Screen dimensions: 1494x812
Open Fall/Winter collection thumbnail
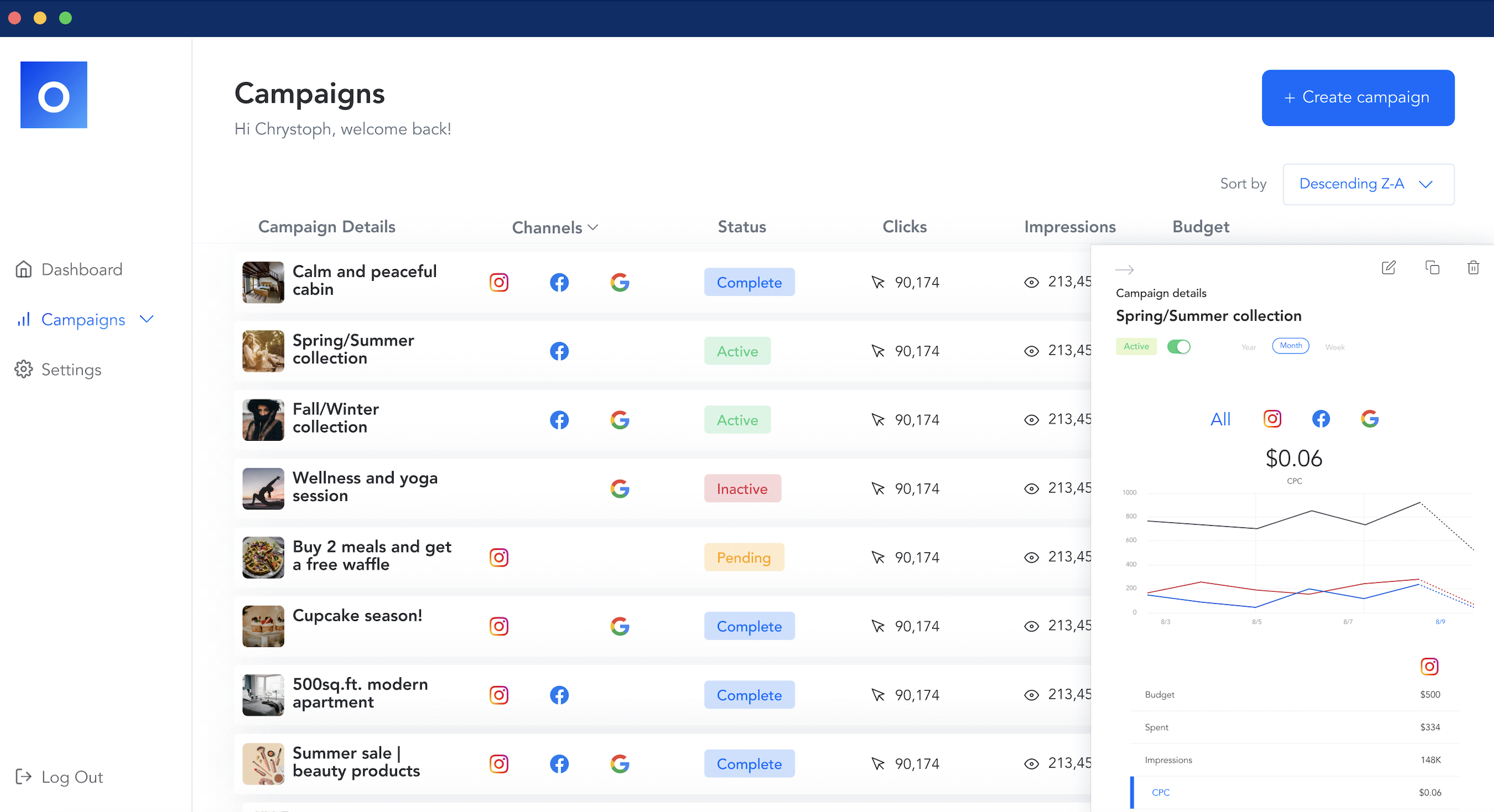click(263, 420)
